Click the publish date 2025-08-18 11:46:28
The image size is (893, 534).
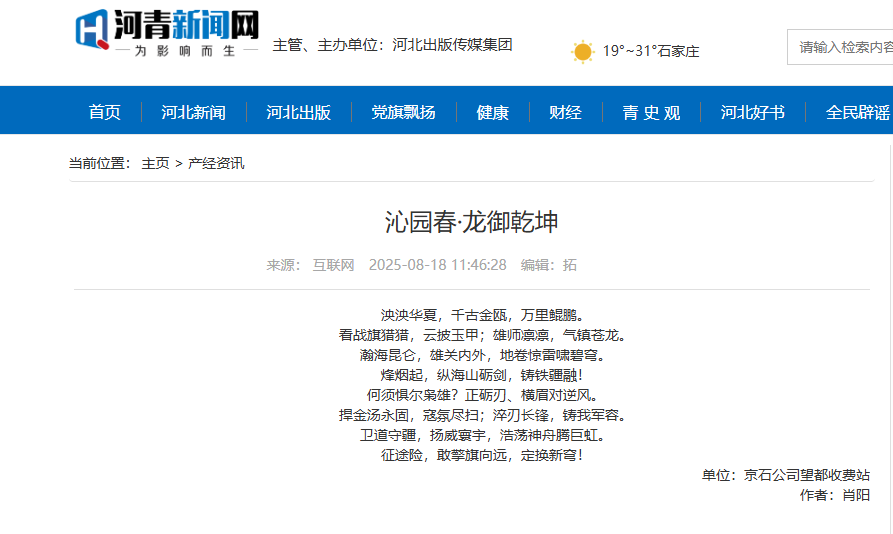437,265
